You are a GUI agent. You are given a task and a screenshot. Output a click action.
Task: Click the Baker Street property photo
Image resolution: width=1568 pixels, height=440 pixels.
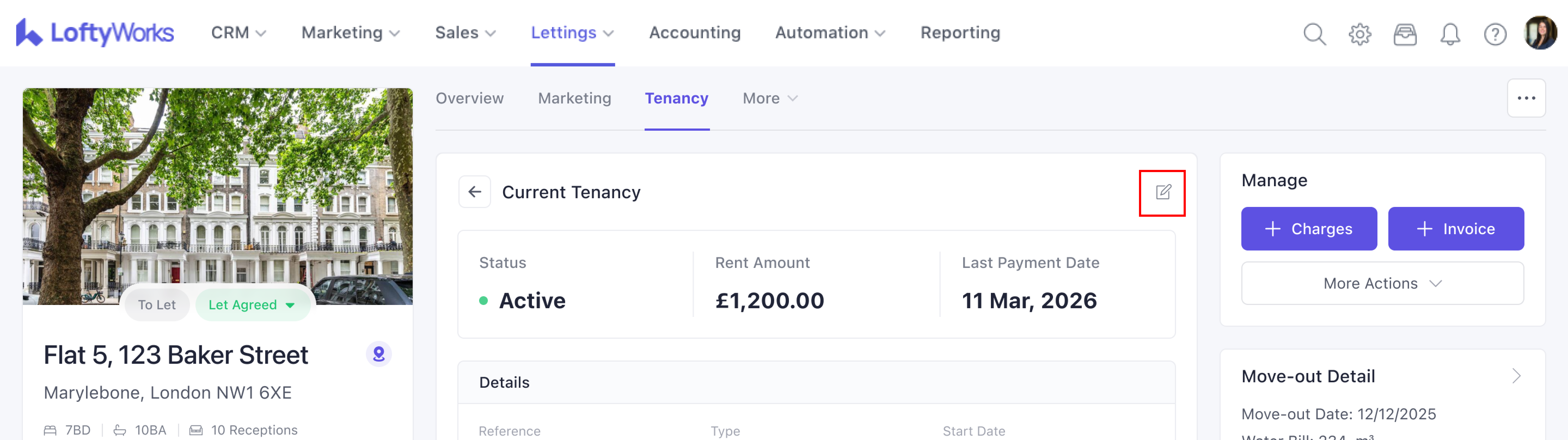pyautogui.click(x=217, y=183)
